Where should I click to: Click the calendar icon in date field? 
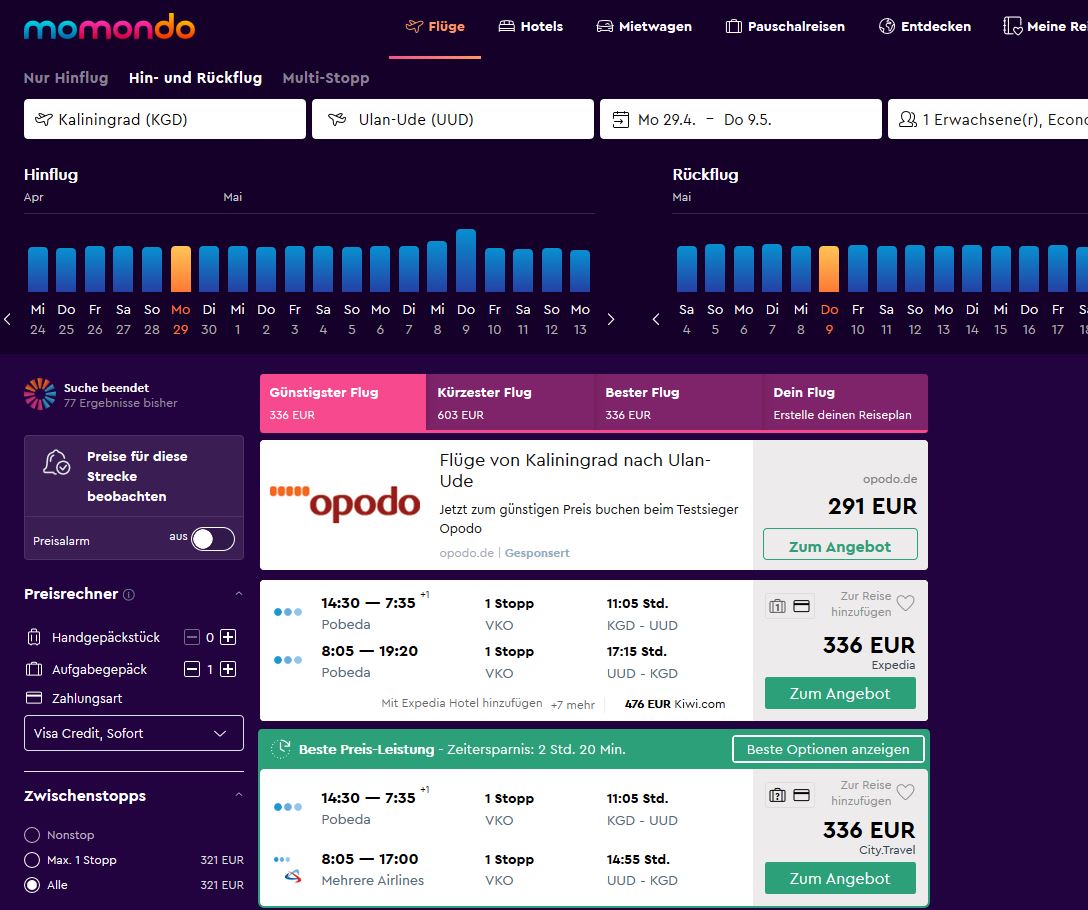click(620, 119)
